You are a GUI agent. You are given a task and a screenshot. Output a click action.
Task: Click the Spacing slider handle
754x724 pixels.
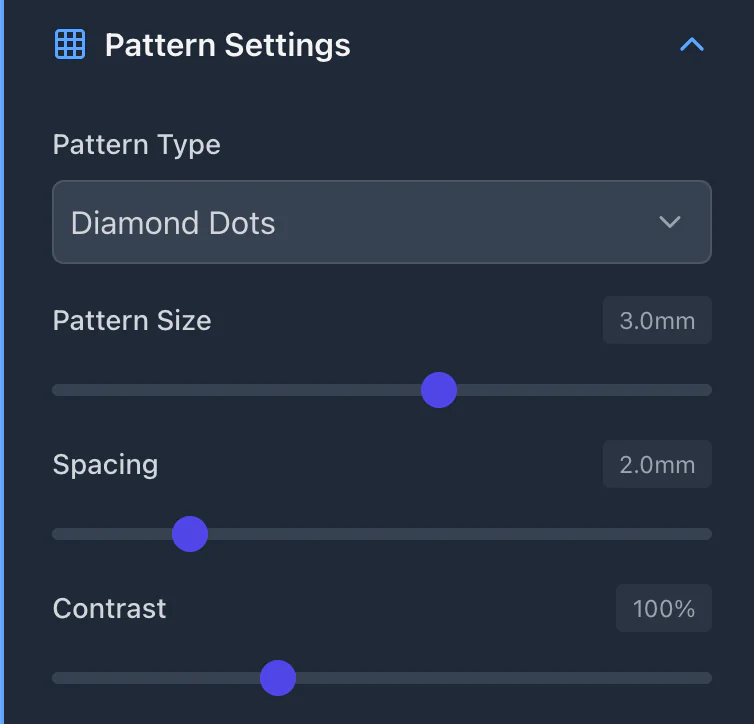(190, 534)
